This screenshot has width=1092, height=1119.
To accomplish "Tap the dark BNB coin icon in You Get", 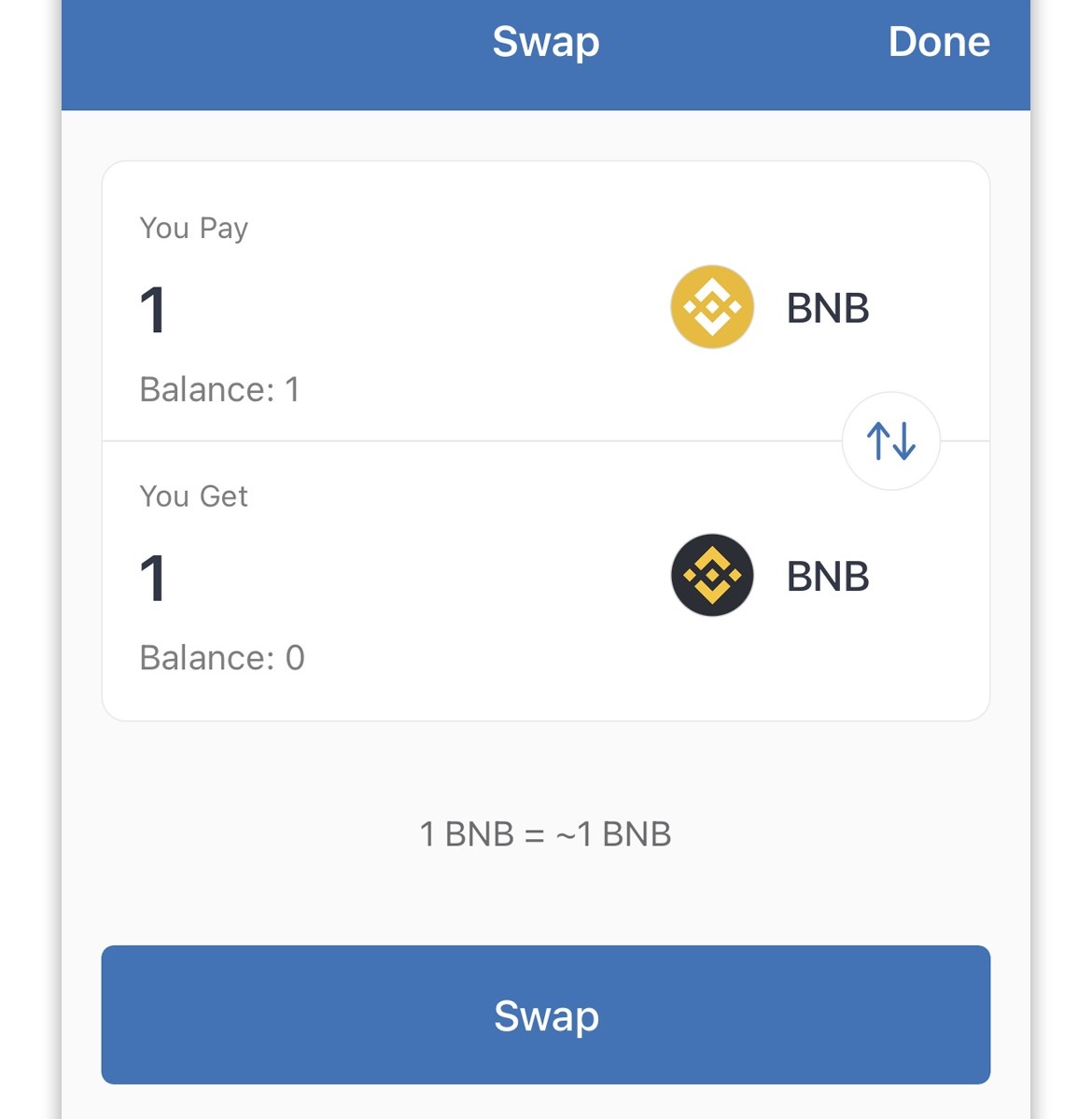I will 712,575.
